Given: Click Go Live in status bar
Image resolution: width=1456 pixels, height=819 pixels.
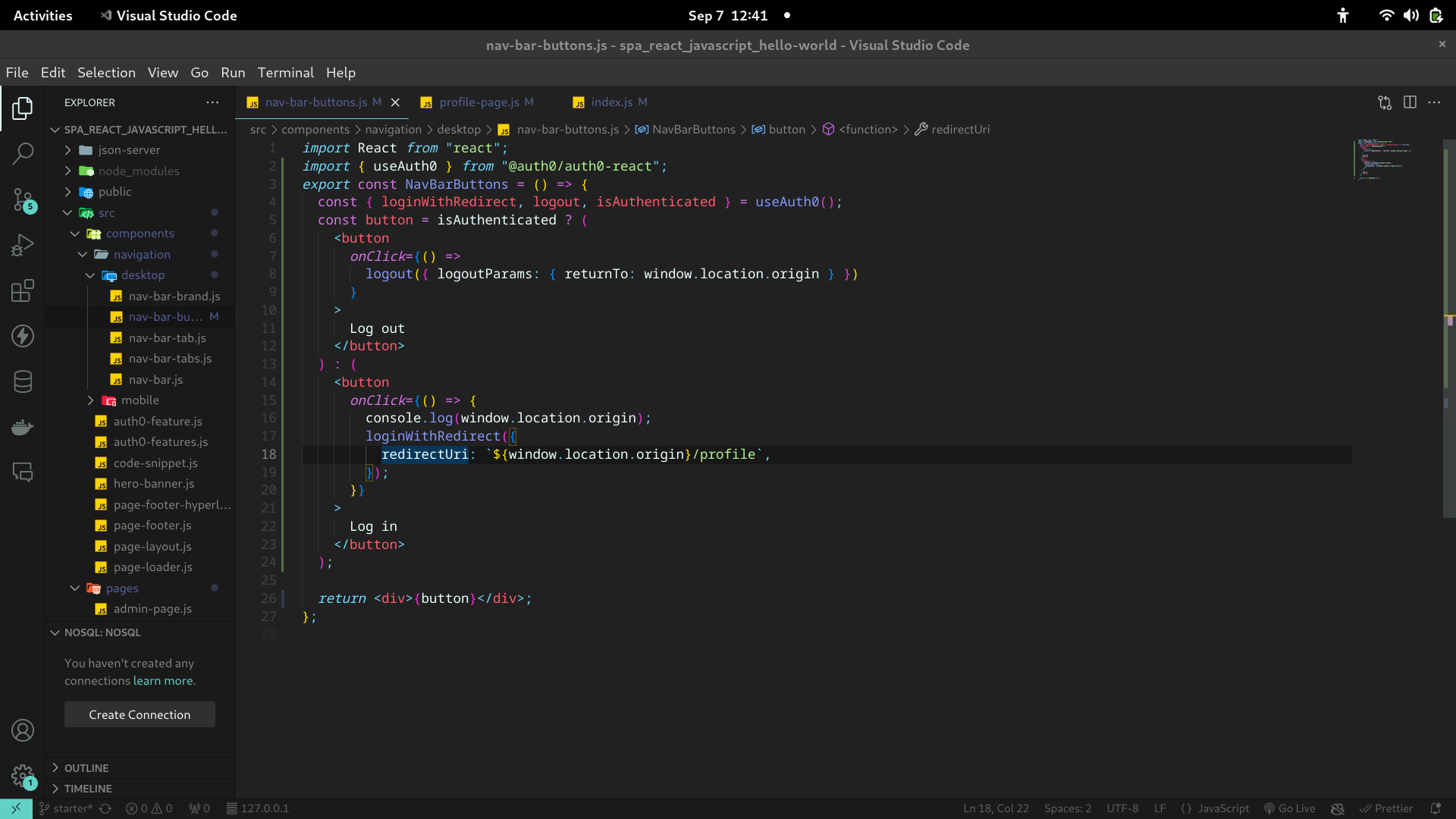Looking at the screenshot, I should pyautogui.click(x=1290, y=808).
